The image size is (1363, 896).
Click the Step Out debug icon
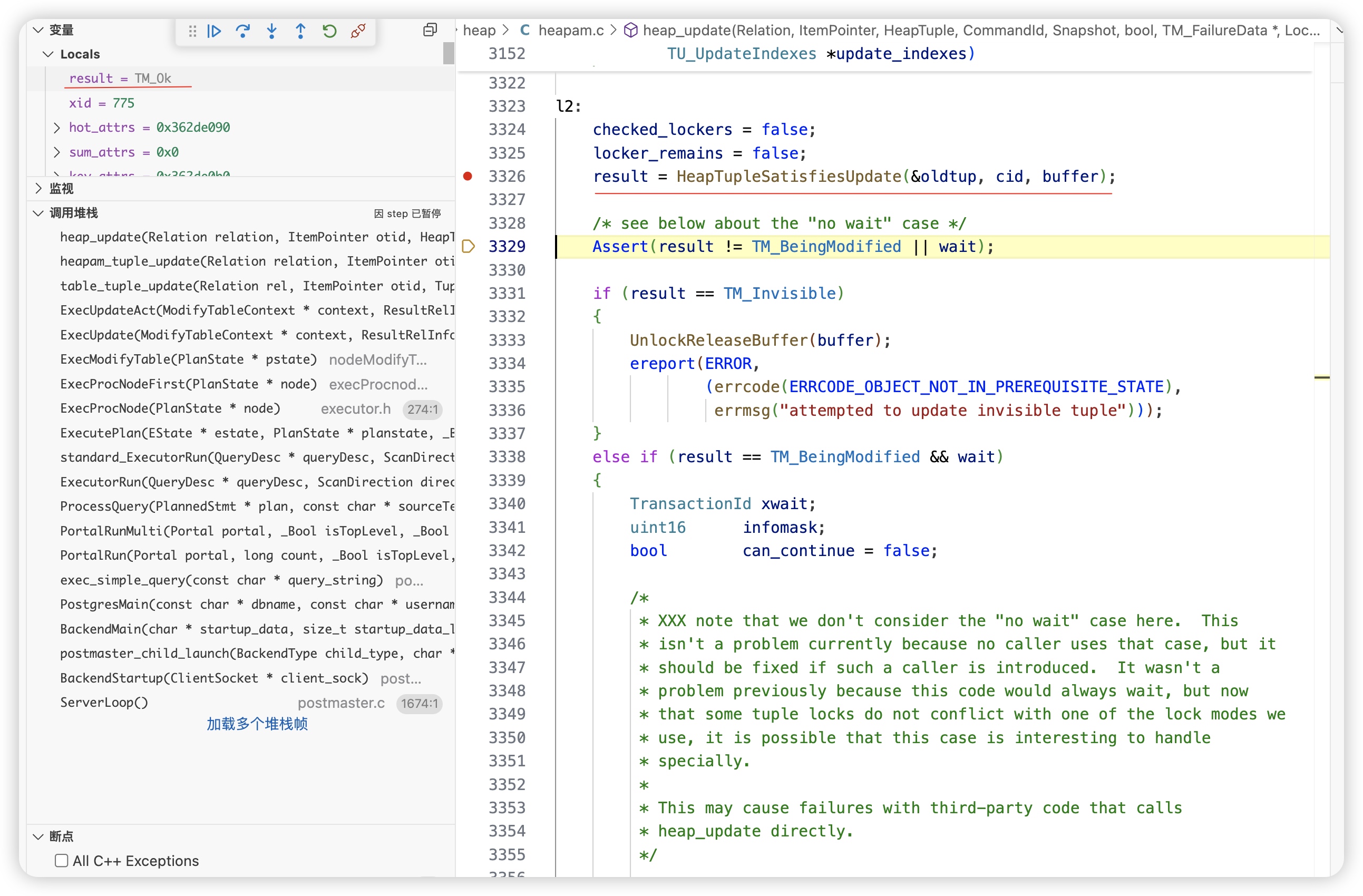coord(300,31)
